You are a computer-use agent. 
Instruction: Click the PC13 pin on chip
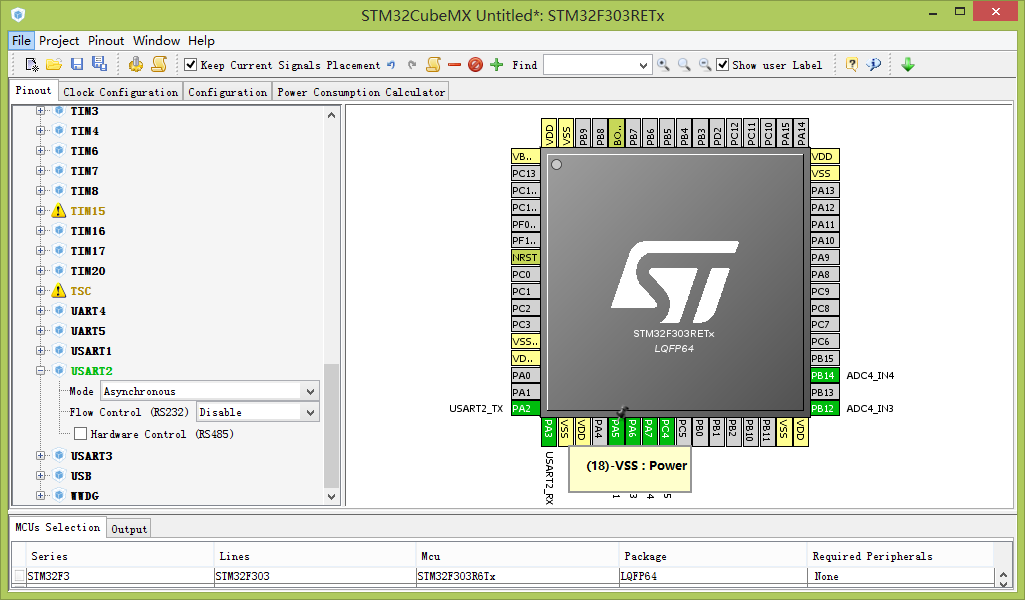click(525, 173)
